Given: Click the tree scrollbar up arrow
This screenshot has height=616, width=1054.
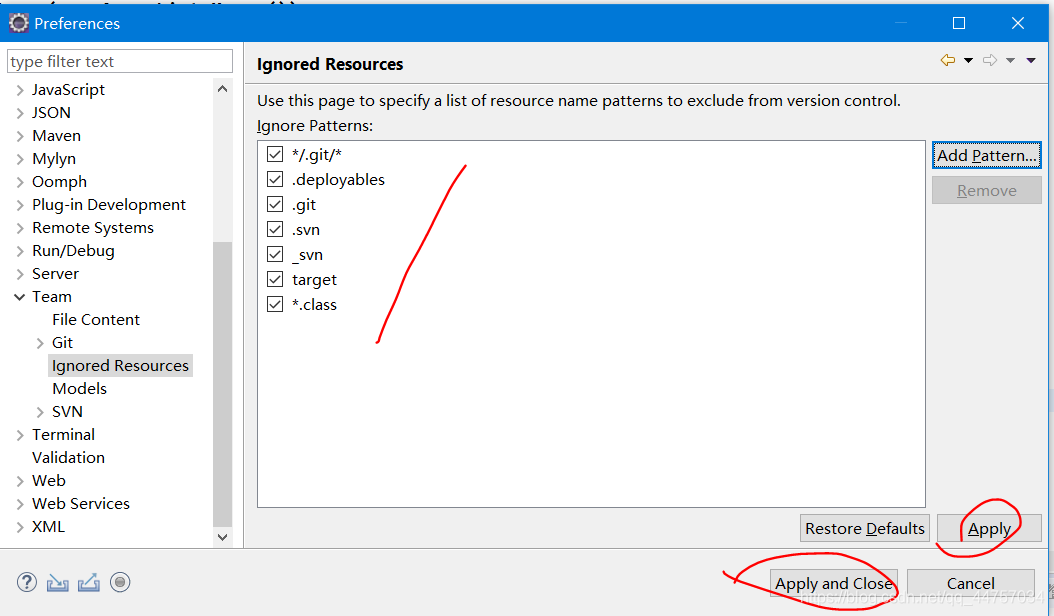Looking at the screenshot, I should point(222,89).
